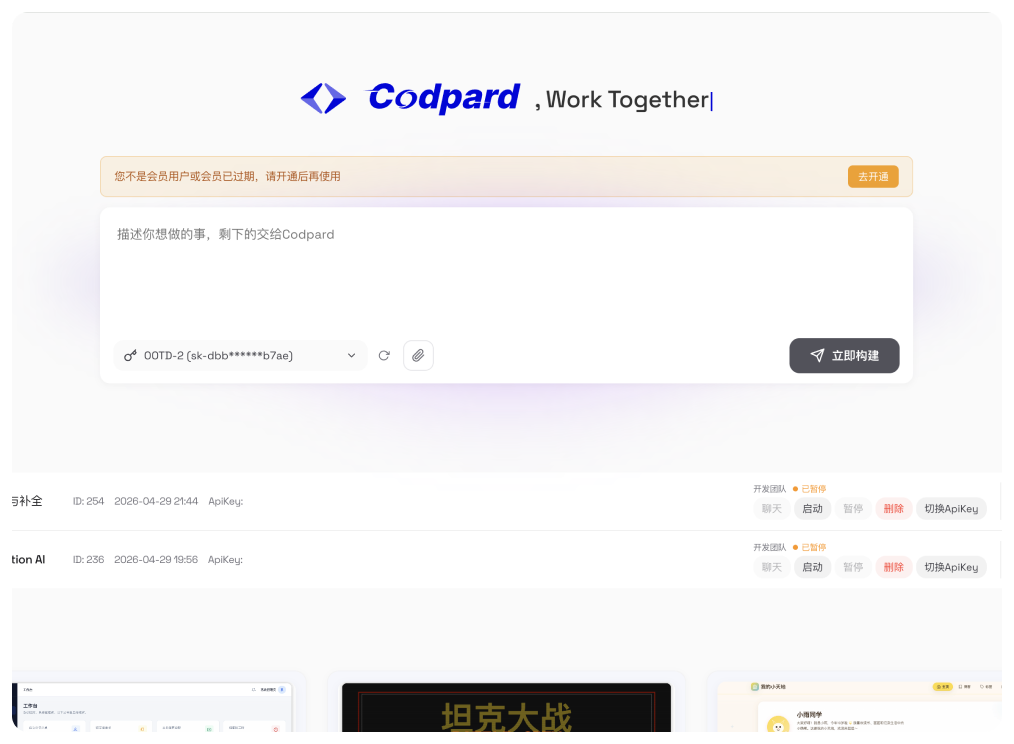Screen dimensions: 1014x744
Task: Click the ID: 236 text
Action: (x=88, y=559)
